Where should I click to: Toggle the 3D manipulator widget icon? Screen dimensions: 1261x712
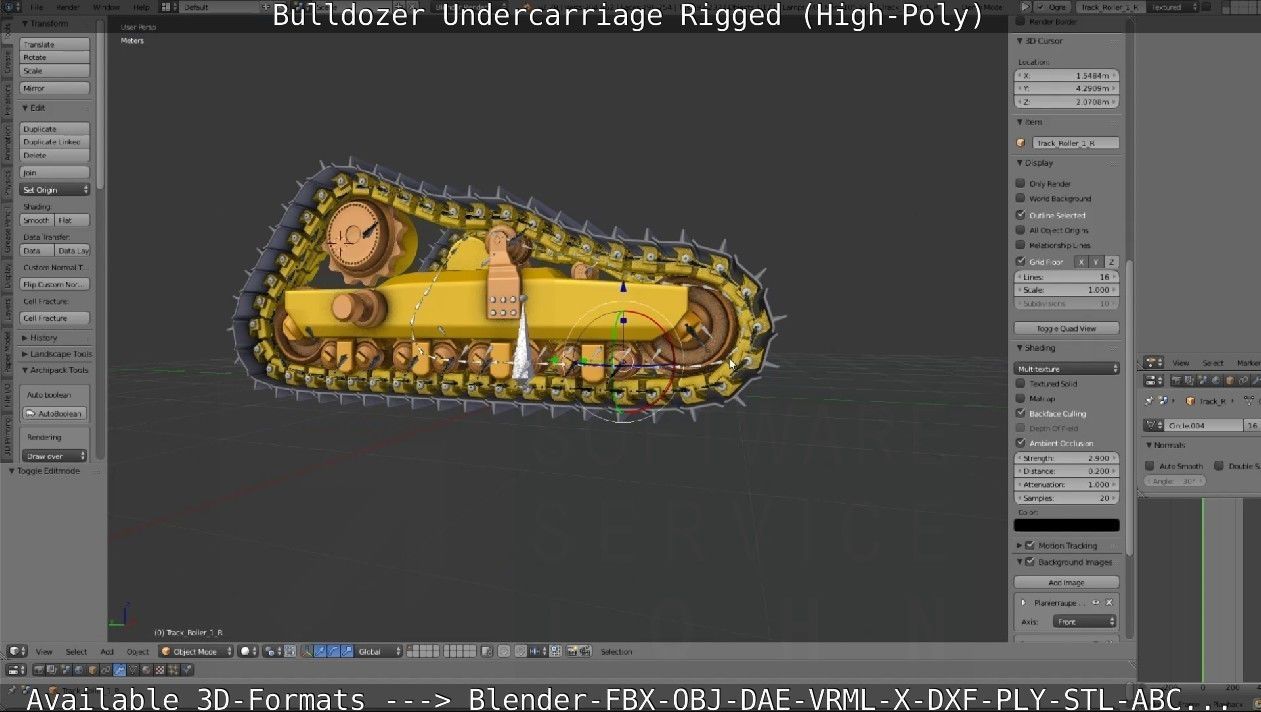pos(306,651)
